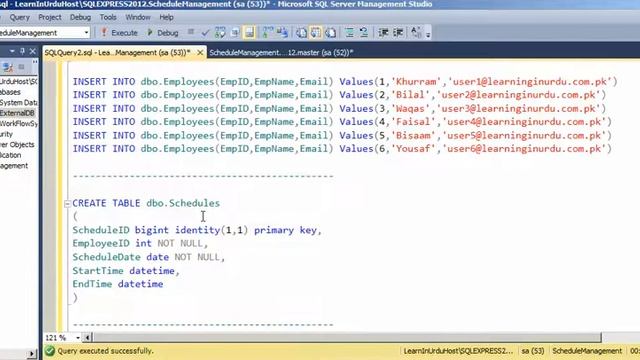The image size is (640, 360).
Task: Open Query Options icon
Action: pyautogui.click(x=235, y=33)
